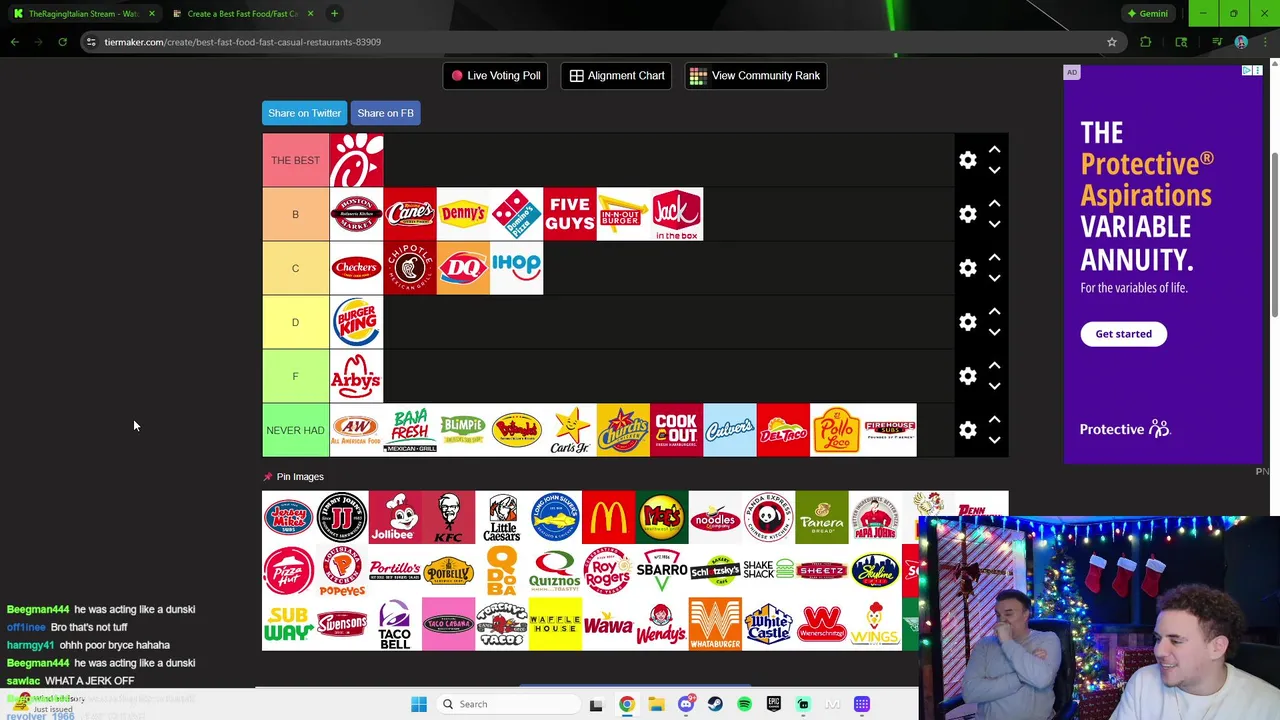This screenshot has height=720, width=1280.
Task: Move F tier row down
Action: click(x=994, y=386)
